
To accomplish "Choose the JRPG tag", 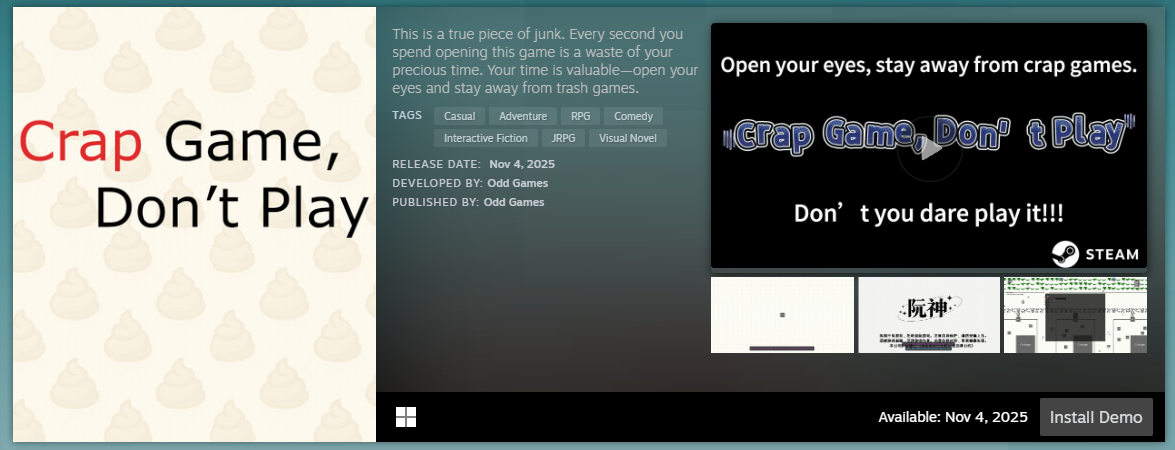I will (x=564, y=138).
